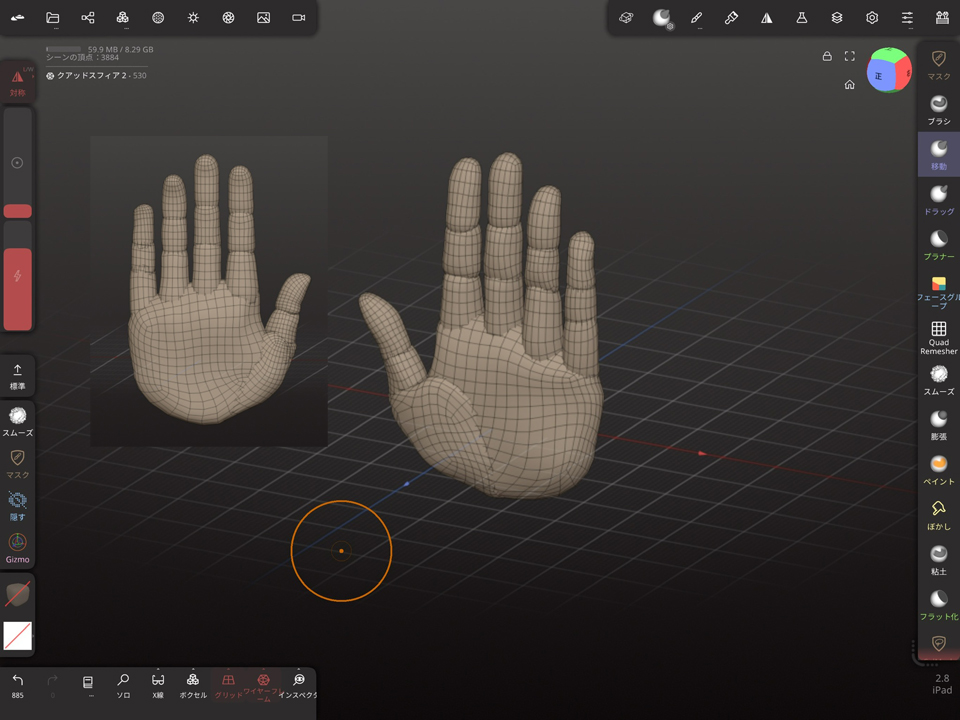Toggle the Grid (グリッド) display
This screenshot has width=960, height=720.
[x=228, y=686]
